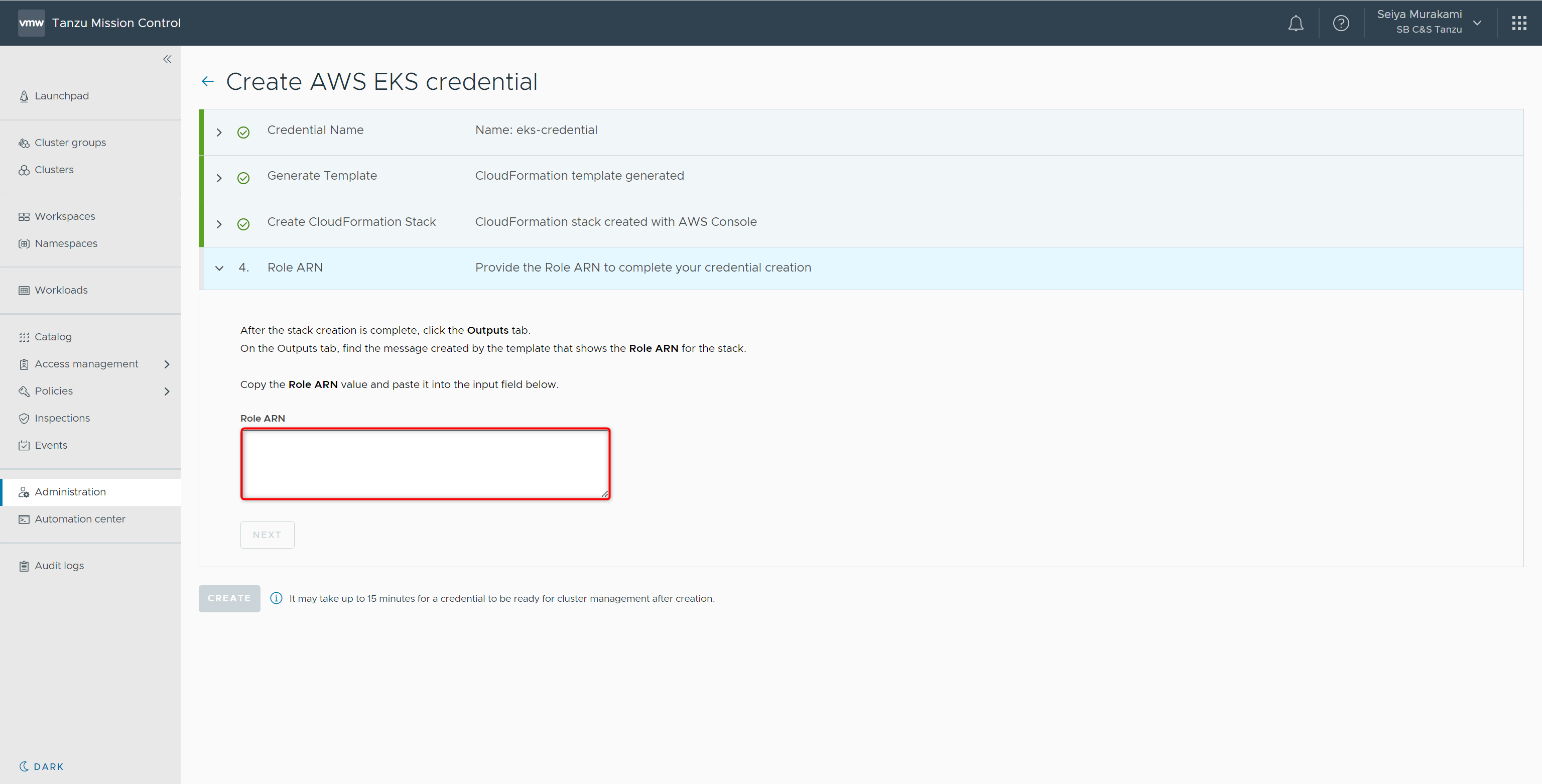Open the Seiya Murakami user dropdown

click(1428, 22)
